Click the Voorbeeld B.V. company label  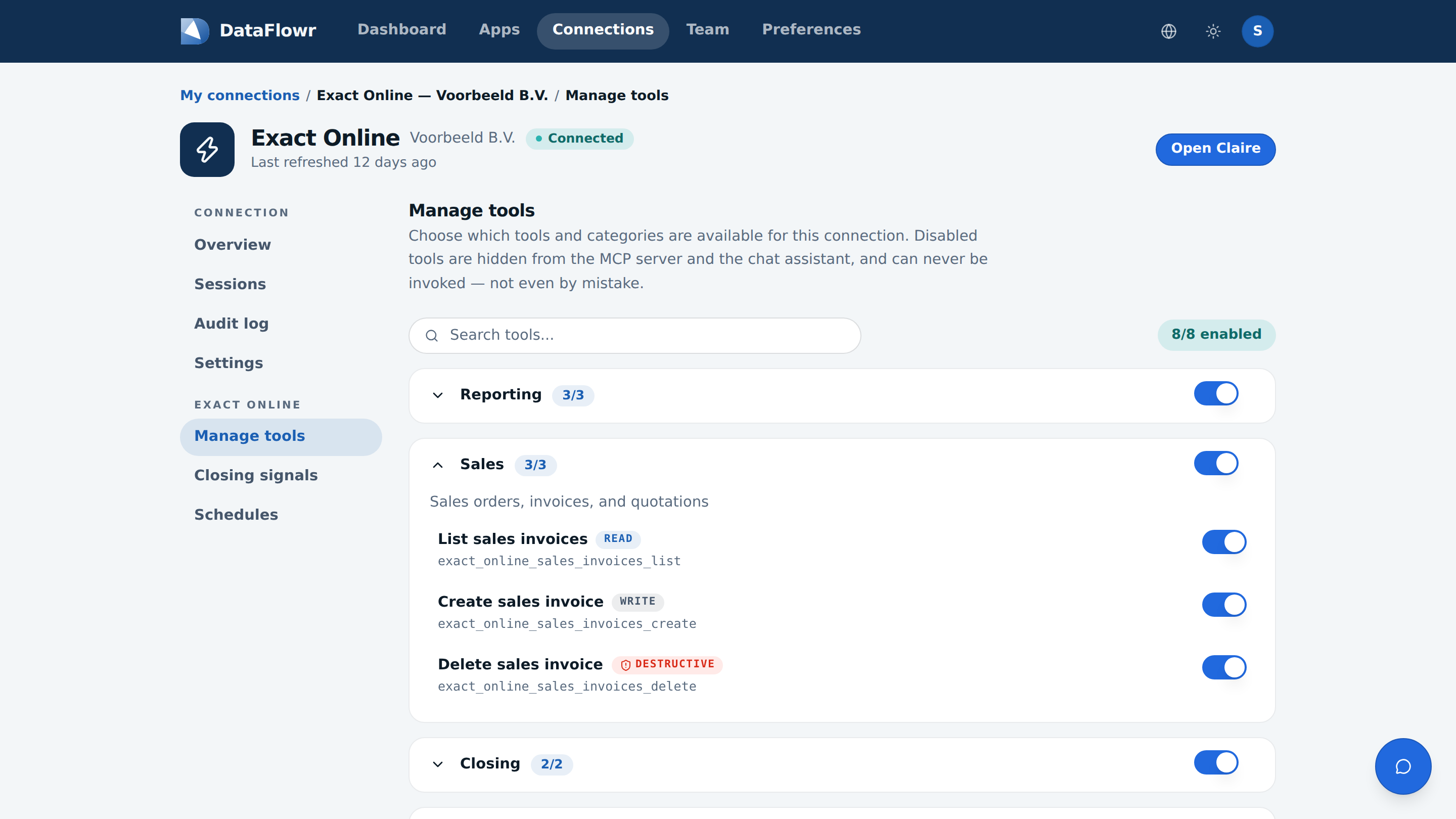click(463, 138)
